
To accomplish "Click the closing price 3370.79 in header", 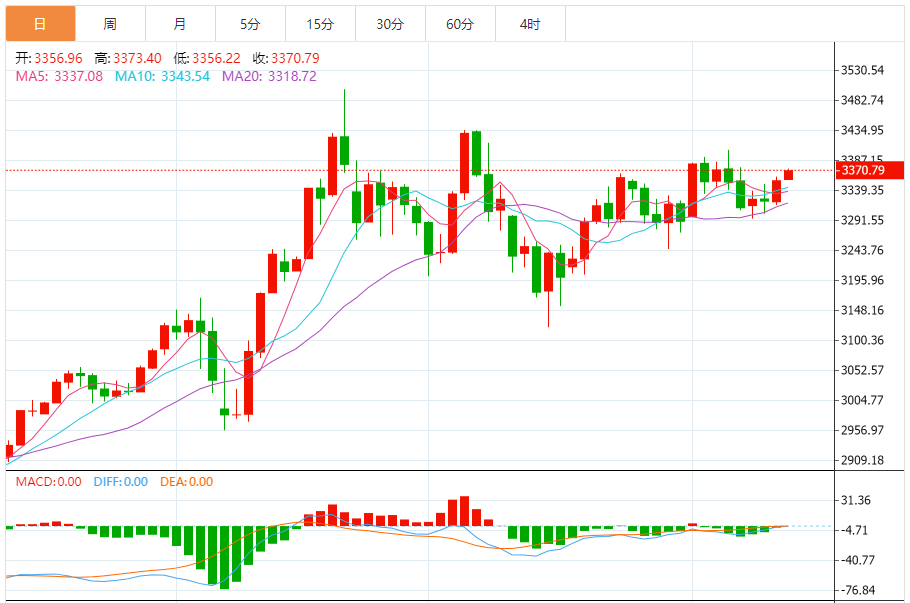I will (x=295, y=58).
